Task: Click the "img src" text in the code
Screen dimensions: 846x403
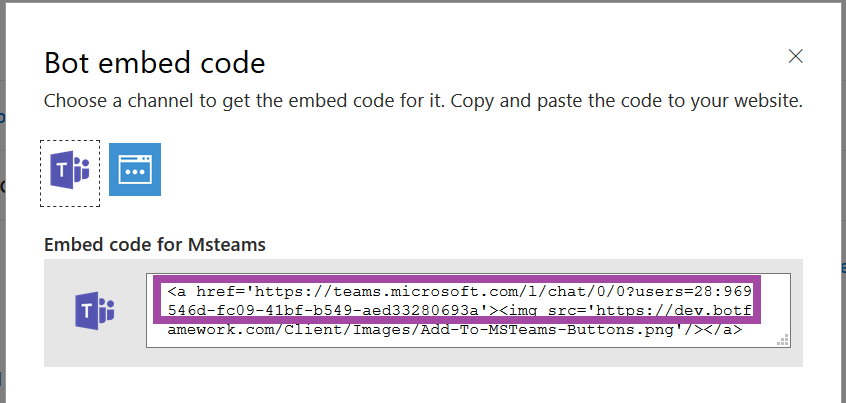Action: (540, 311)
